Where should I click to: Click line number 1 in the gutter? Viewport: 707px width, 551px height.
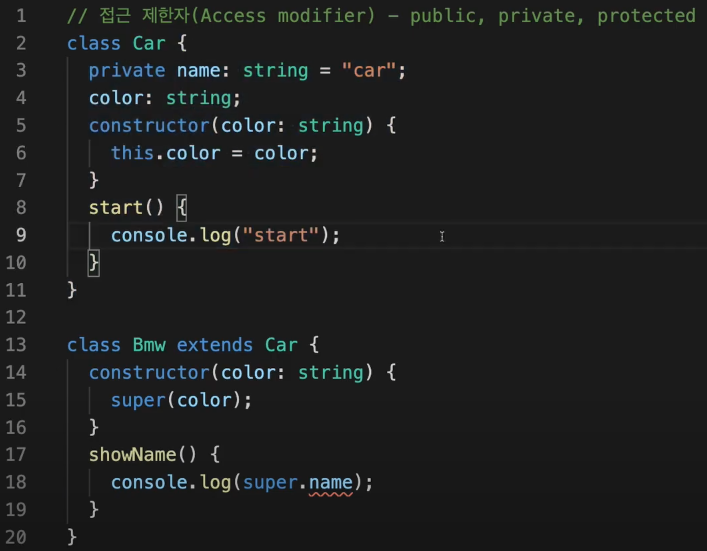tap(21, 16)
